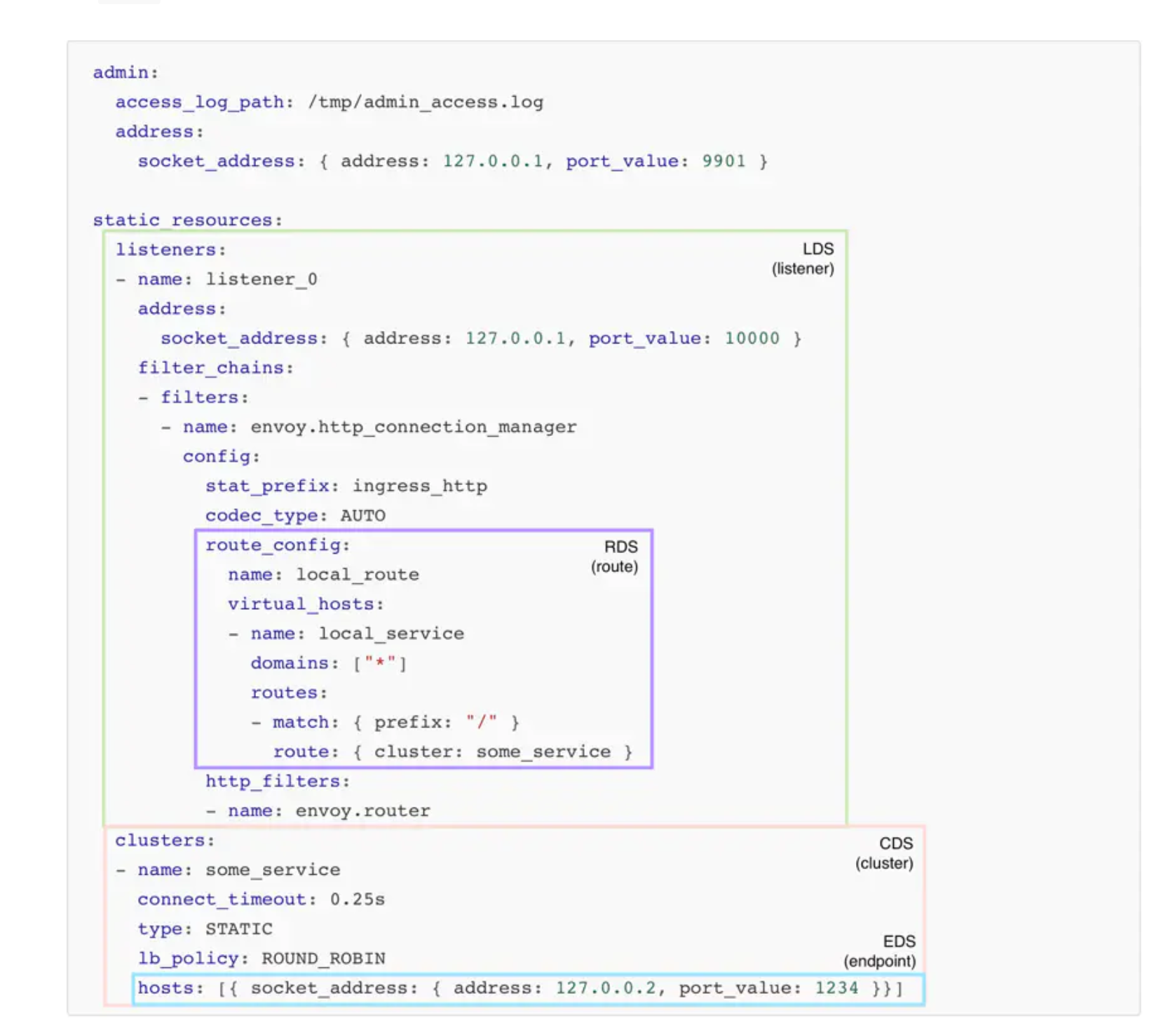The image size is (1154, 1036).
Task: Click the domains wildcard asterisk string
Action: (381, 663)
